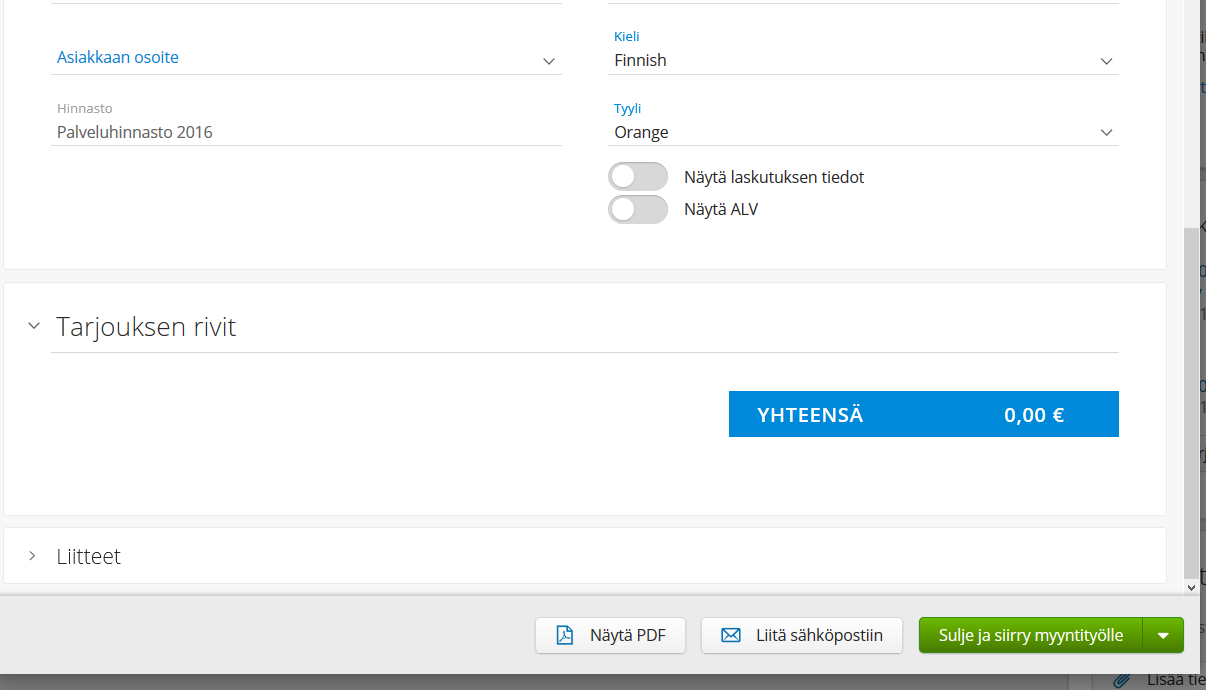1206x690 pixels.
Task: Click the scrollbar's down arrow
Action: click(x=1190, y=588)
